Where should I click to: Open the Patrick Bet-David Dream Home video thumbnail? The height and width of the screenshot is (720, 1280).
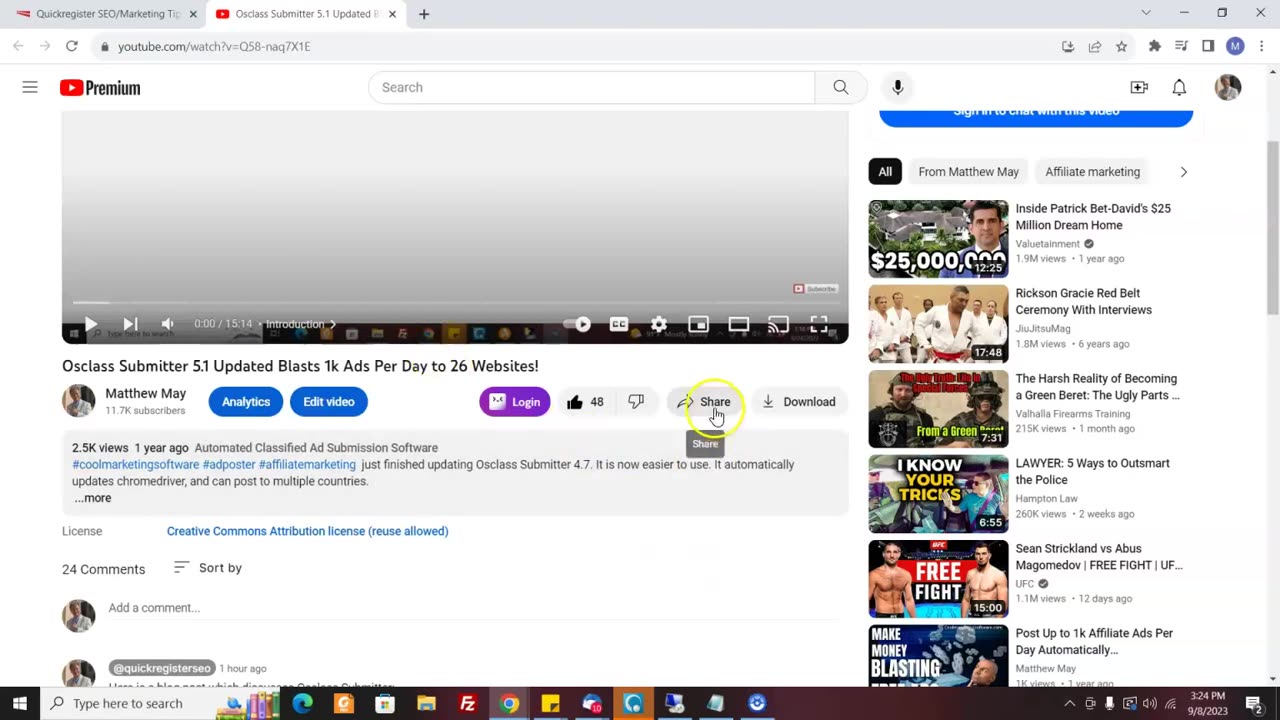[x=938, y=239]
